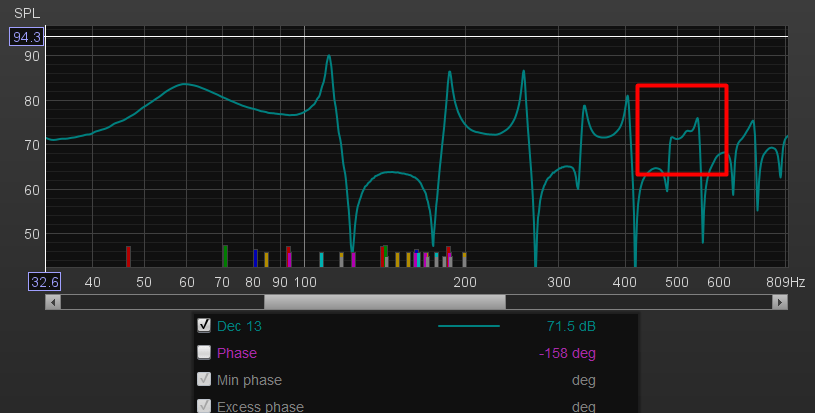Click the red marker bar near 47 Hz

click(x=128, y=257)
